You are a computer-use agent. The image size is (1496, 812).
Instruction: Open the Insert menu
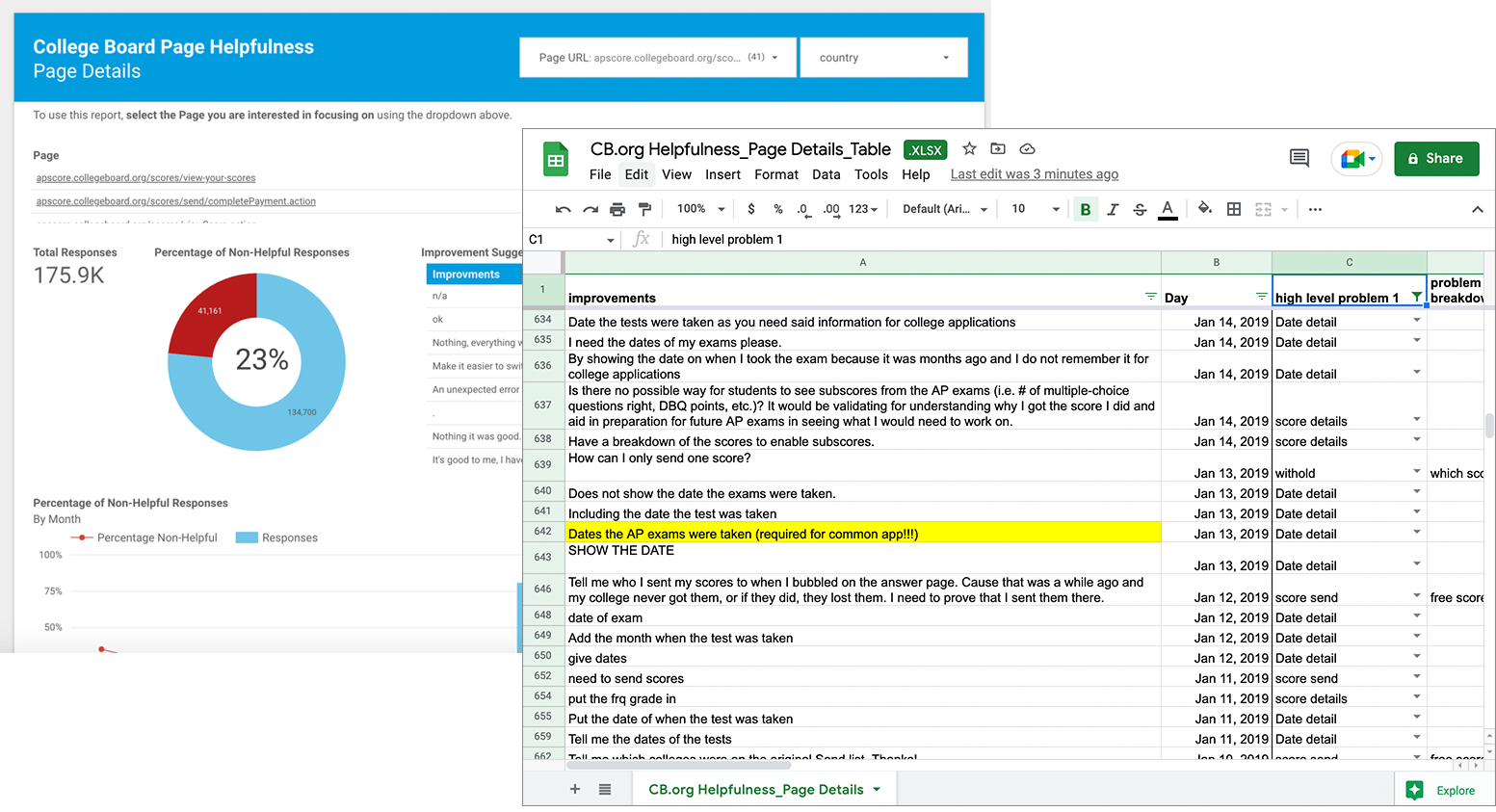[x=722, y=174]
